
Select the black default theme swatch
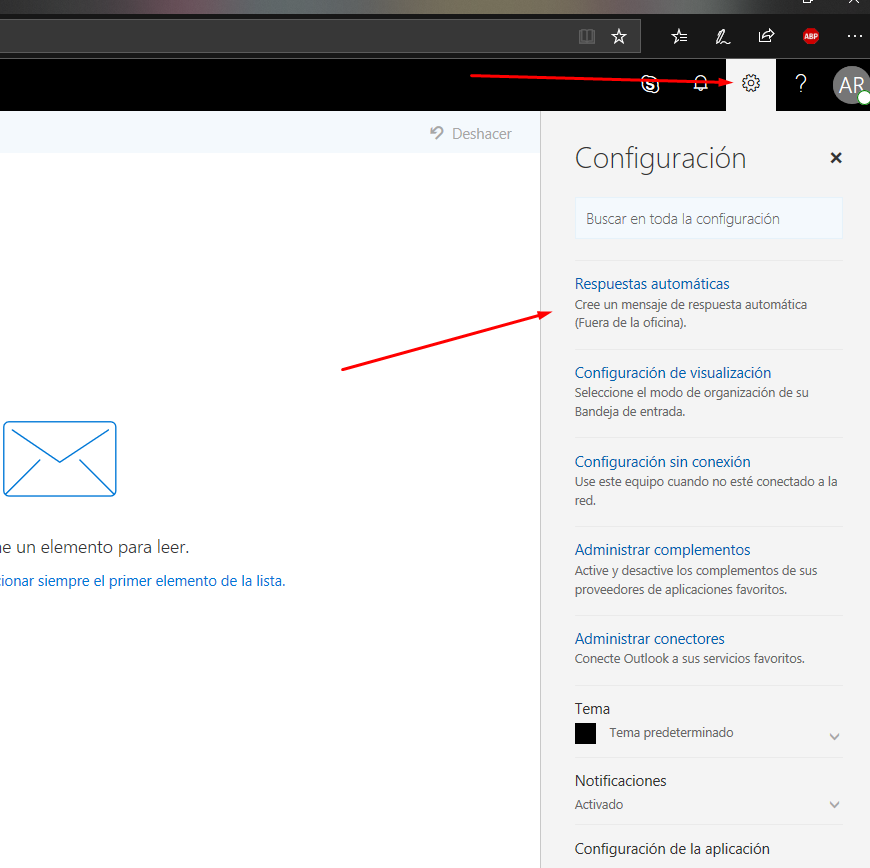point(586,733)
